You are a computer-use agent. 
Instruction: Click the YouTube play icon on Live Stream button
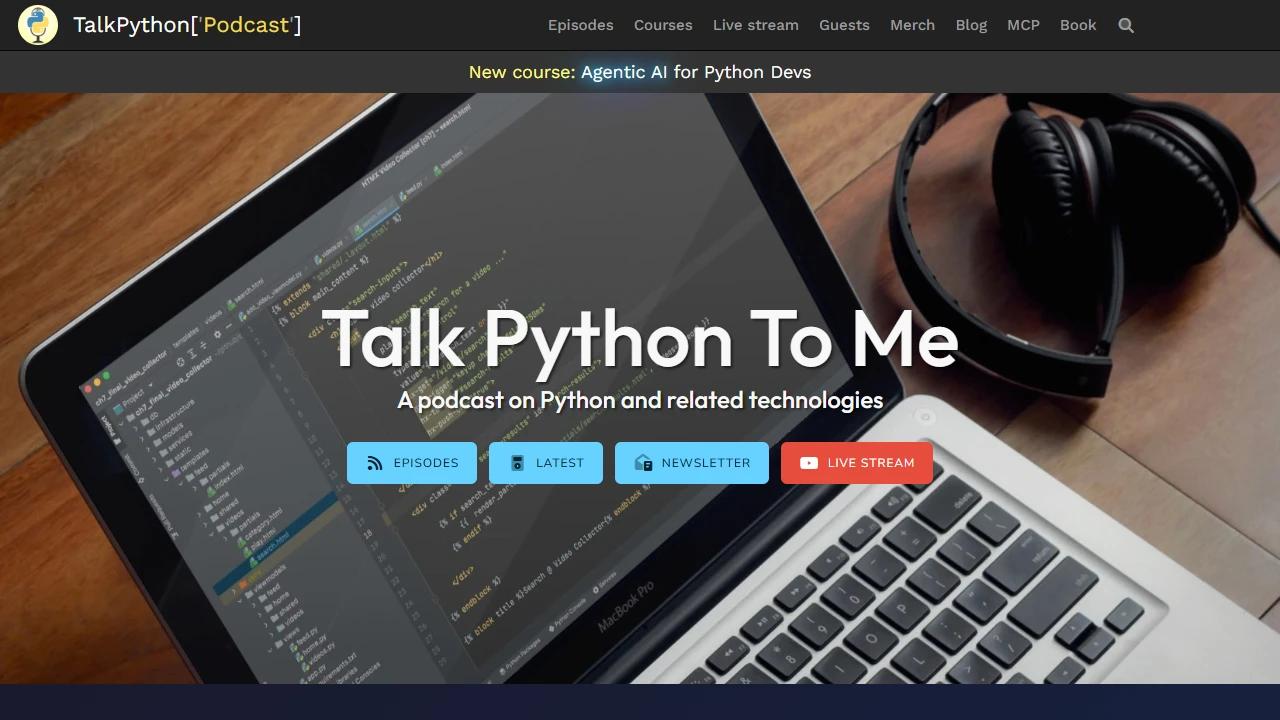coord(808,462)
